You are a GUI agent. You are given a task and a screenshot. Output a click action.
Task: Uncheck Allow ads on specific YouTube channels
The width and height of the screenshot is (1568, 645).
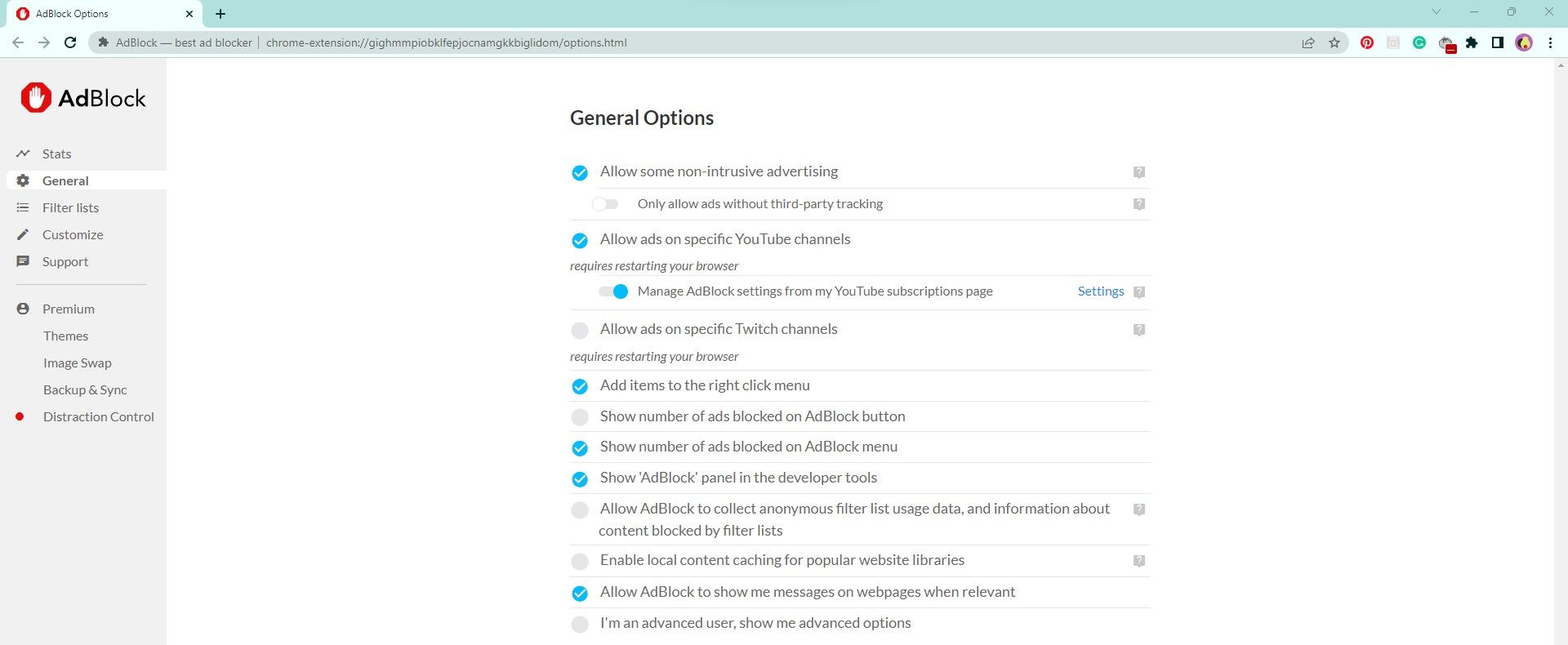click(x=580, y=241)
